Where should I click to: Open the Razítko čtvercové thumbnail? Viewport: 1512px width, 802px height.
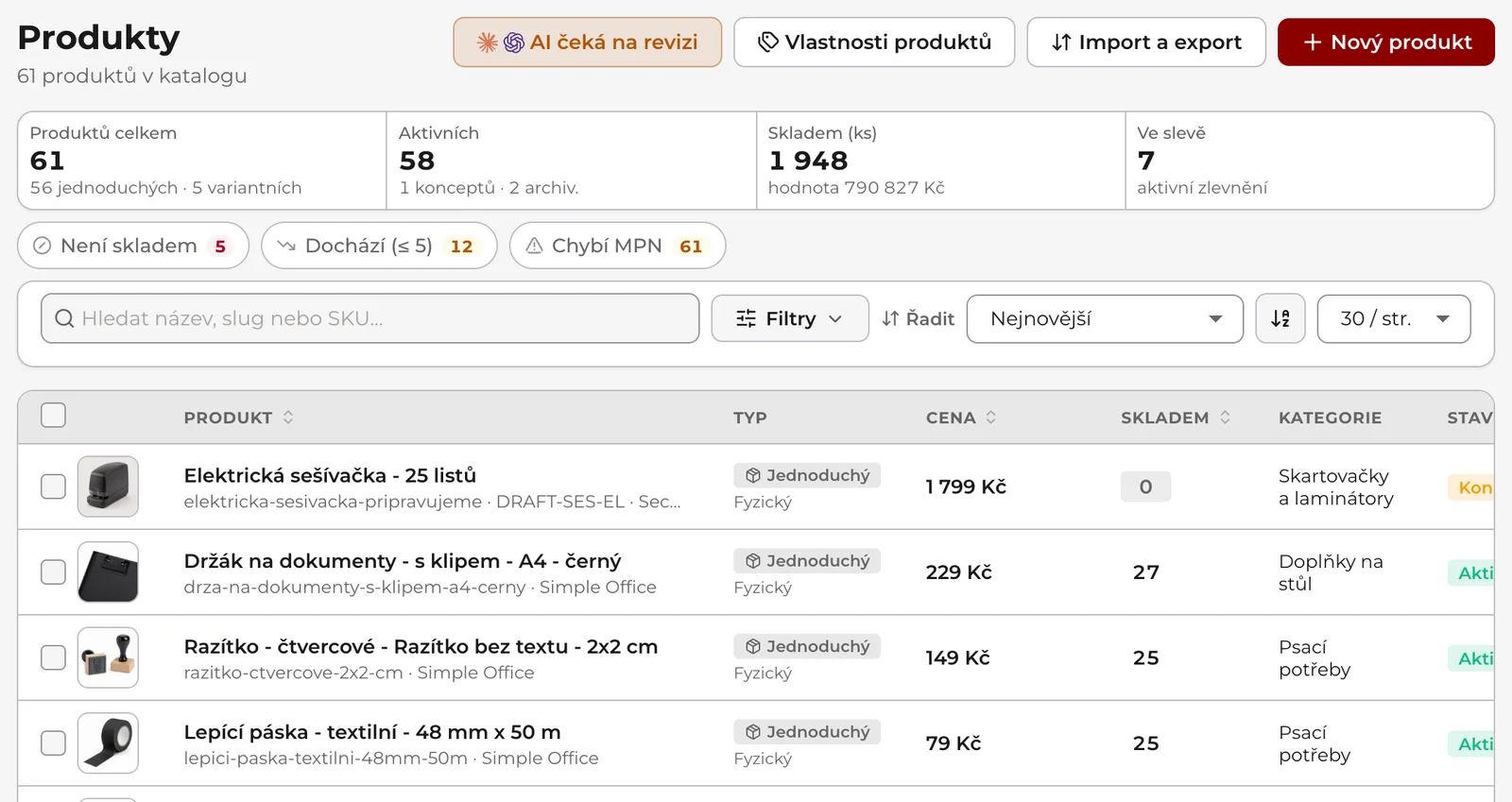pos(108,657)
